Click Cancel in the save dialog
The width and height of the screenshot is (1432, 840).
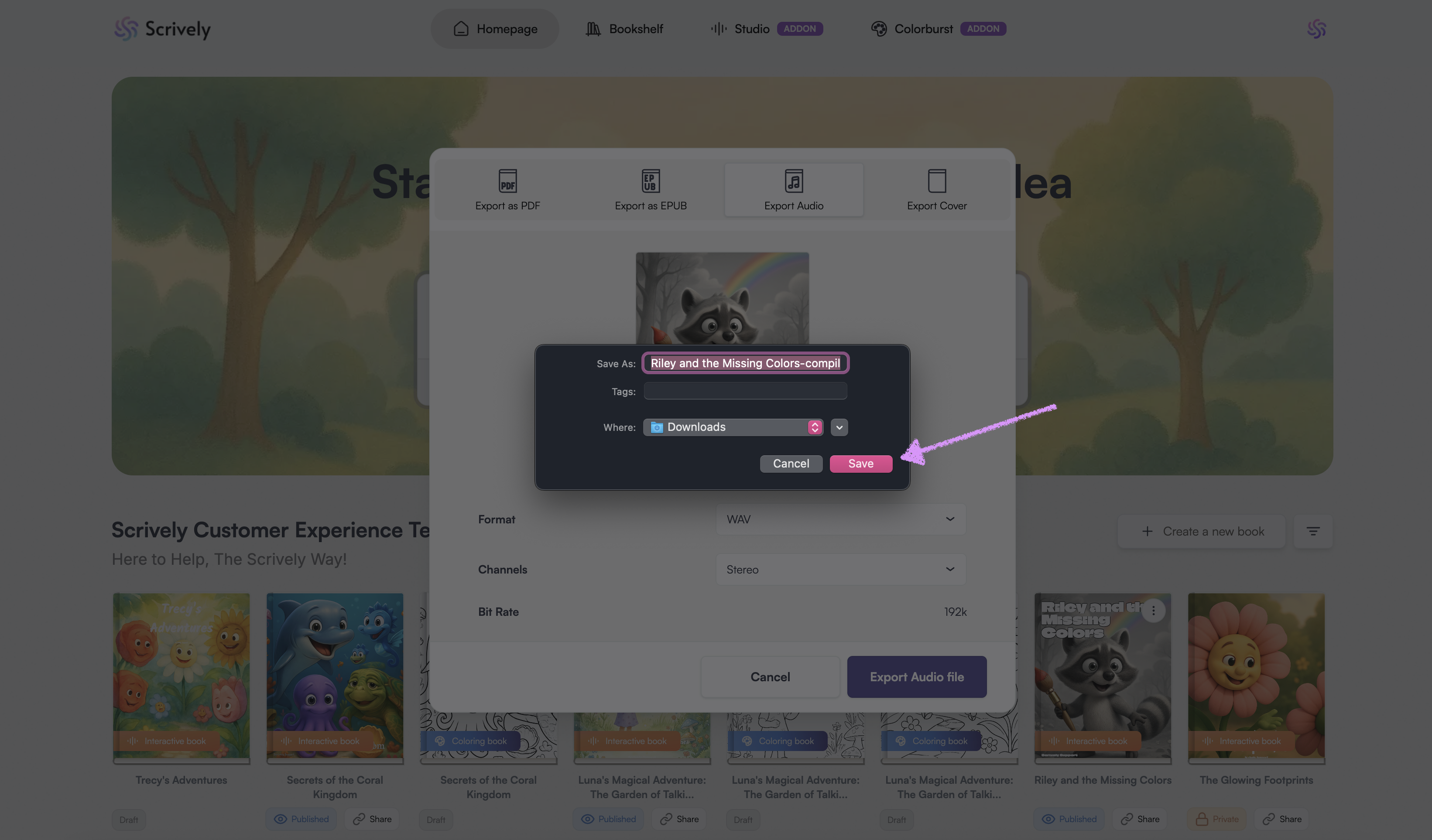point(791,464)
